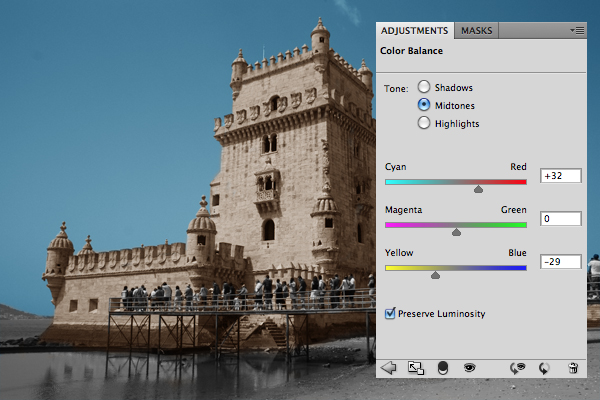Click the Magenta-Green slider handle
Image resolution: width=600 pixels, height=400 pixels.
point(456,232)
